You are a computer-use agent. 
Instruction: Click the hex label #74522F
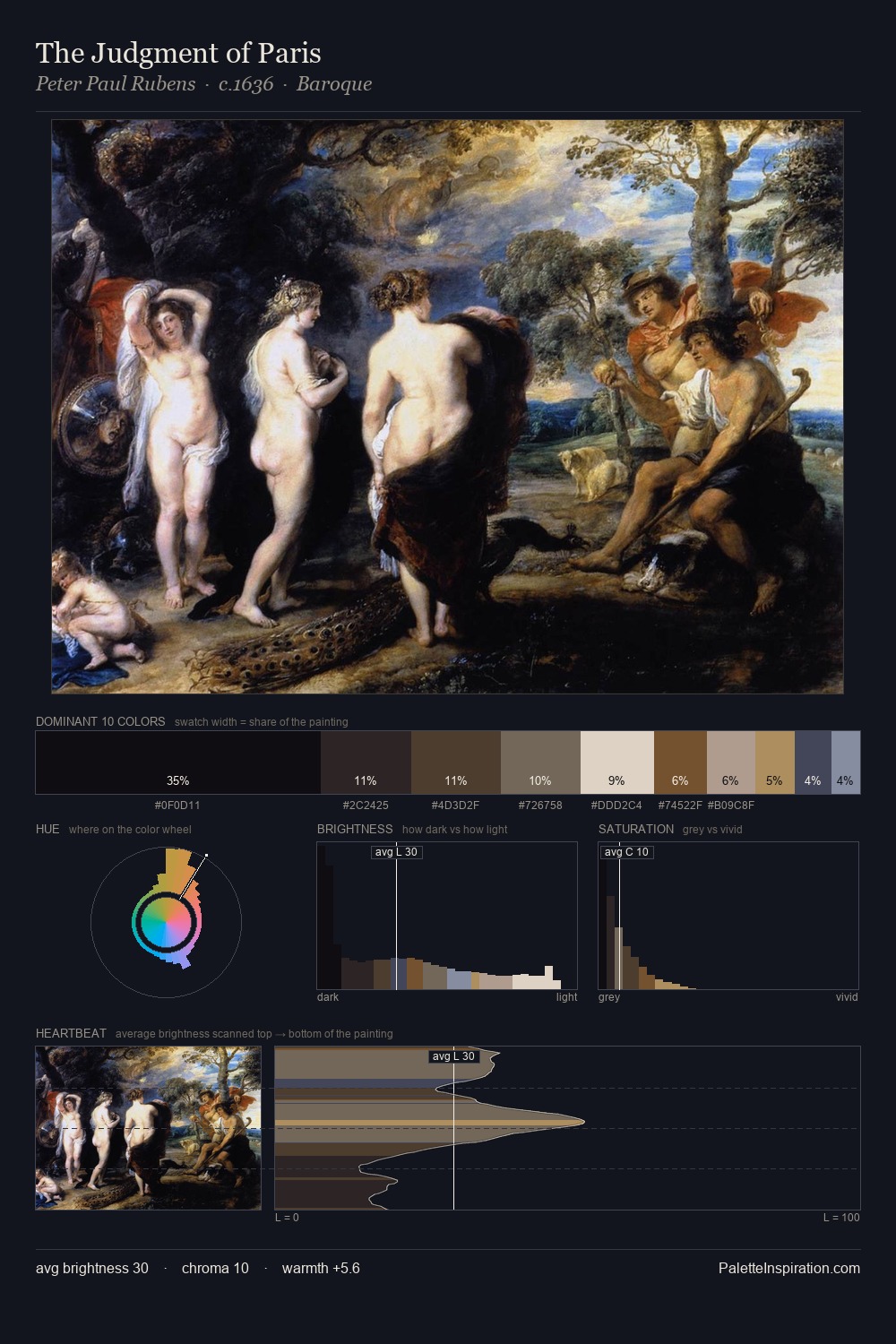coord(680,806)
